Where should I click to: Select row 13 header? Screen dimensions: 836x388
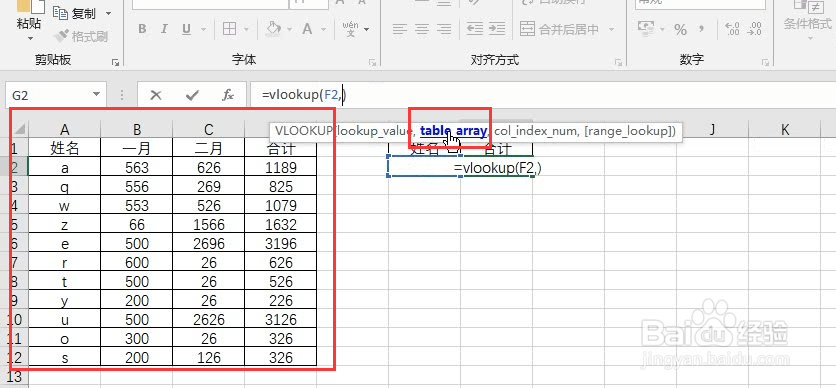[14, 377]
